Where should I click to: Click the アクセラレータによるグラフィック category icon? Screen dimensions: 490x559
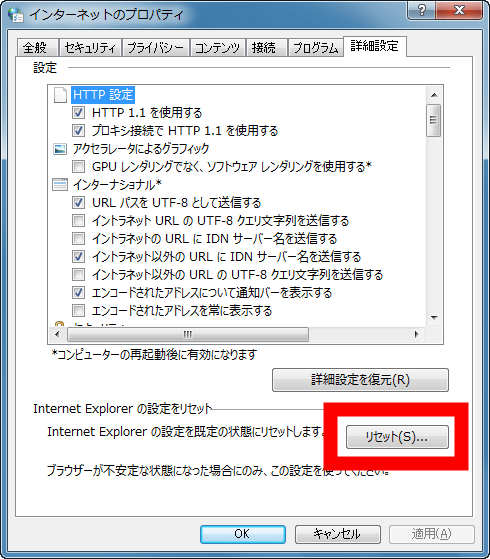(60, 149)
